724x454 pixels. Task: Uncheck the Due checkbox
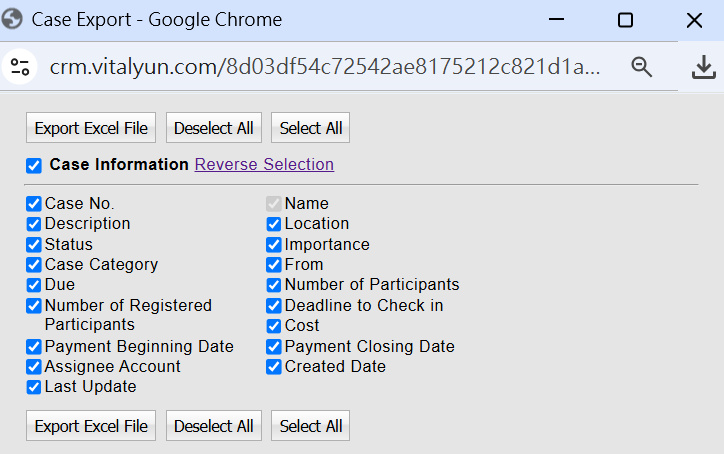click(34, 285)
